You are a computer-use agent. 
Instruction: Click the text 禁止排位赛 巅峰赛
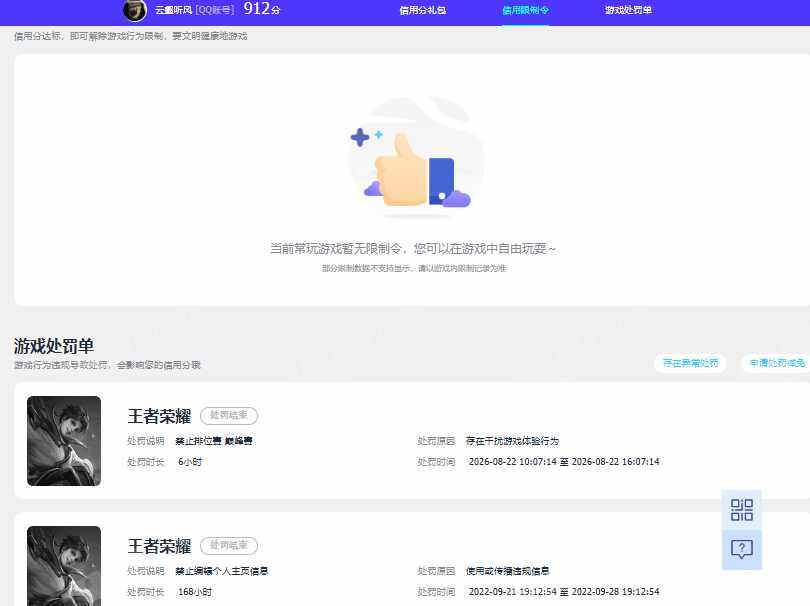pyautogui.click(x=214, y=441)
